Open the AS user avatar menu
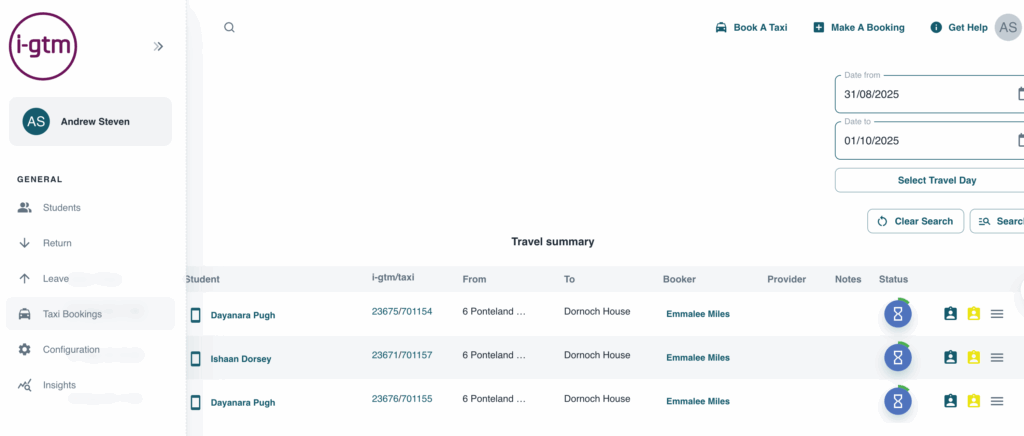Screen dimensions: 1024x436 coord(1008,27)
